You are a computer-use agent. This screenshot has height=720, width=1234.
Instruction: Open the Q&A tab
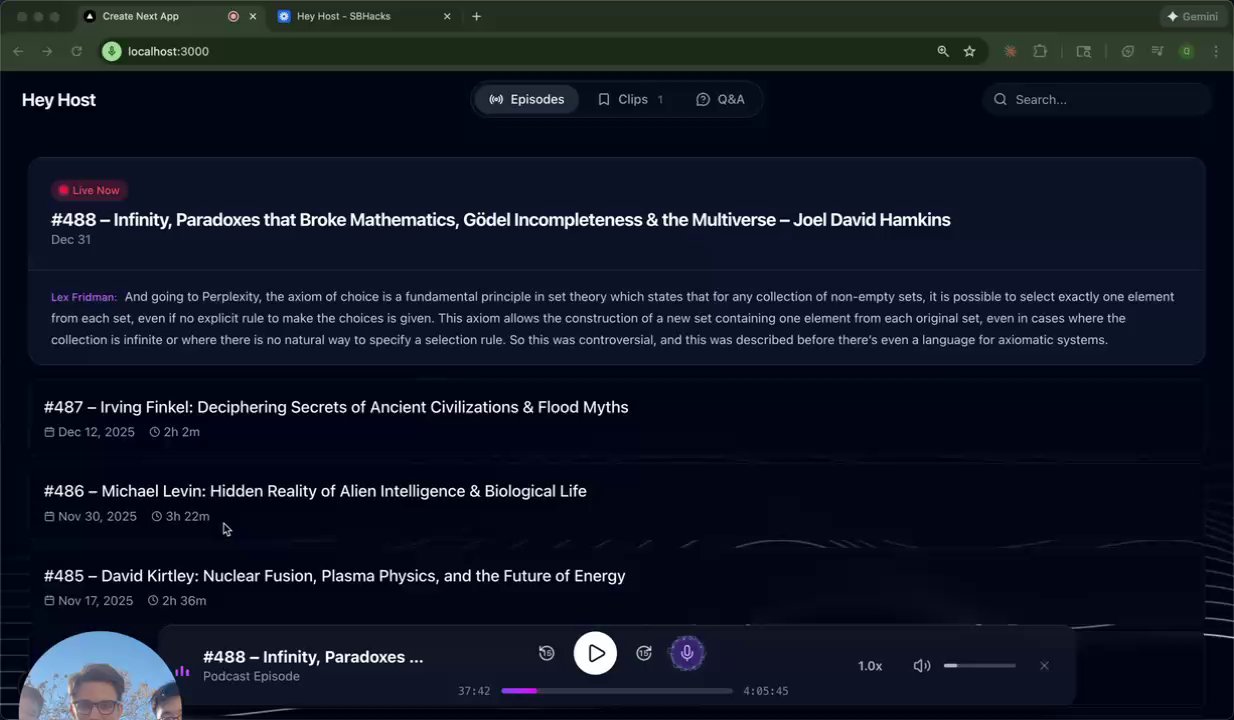pos(720,99)
